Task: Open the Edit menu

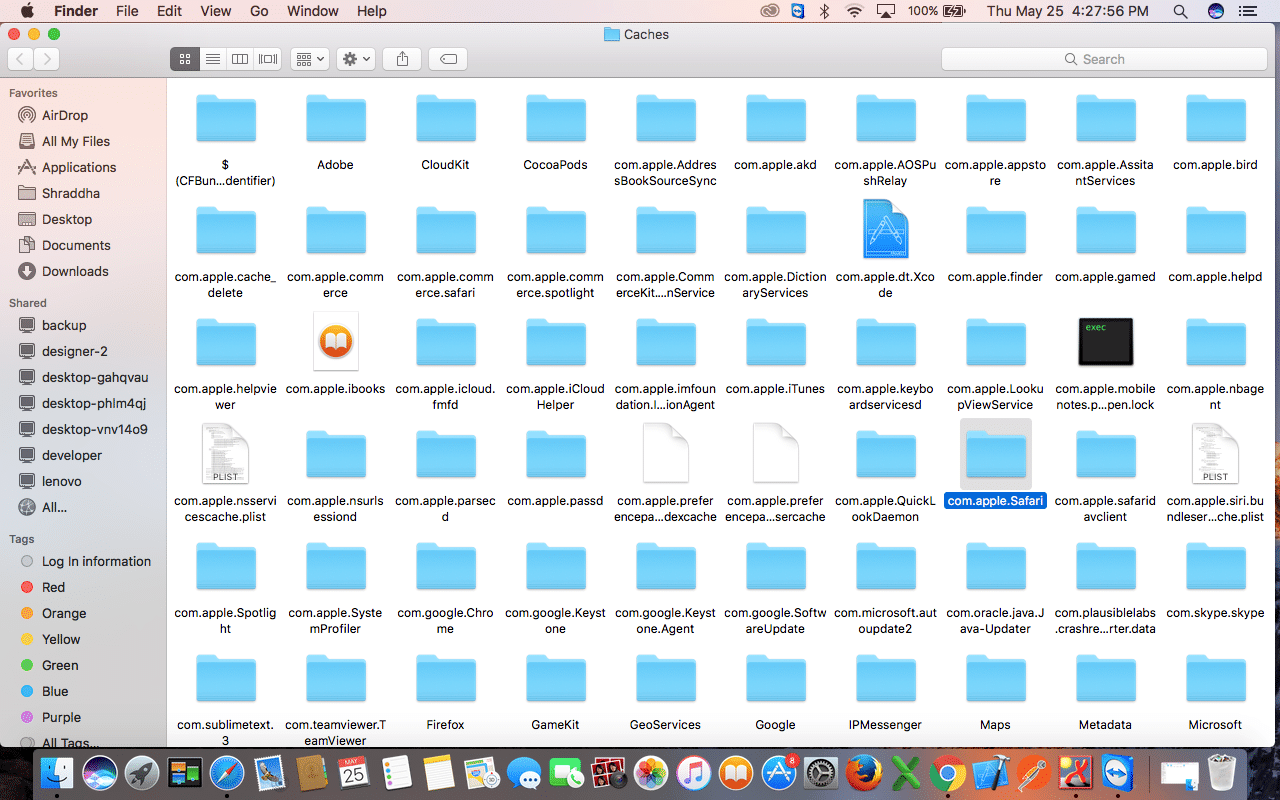Action: click(x=169, y=11)
